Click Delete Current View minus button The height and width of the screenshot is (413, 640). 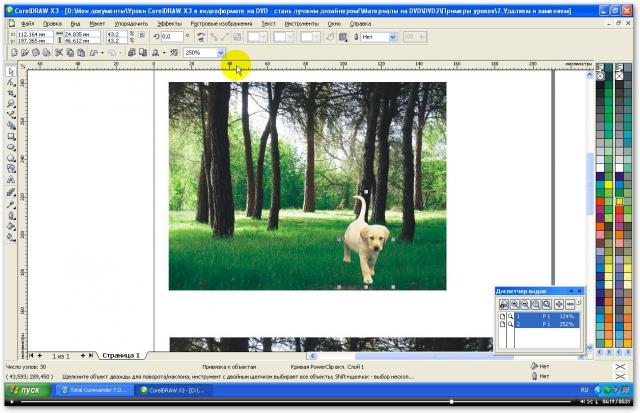coord(571,304)
